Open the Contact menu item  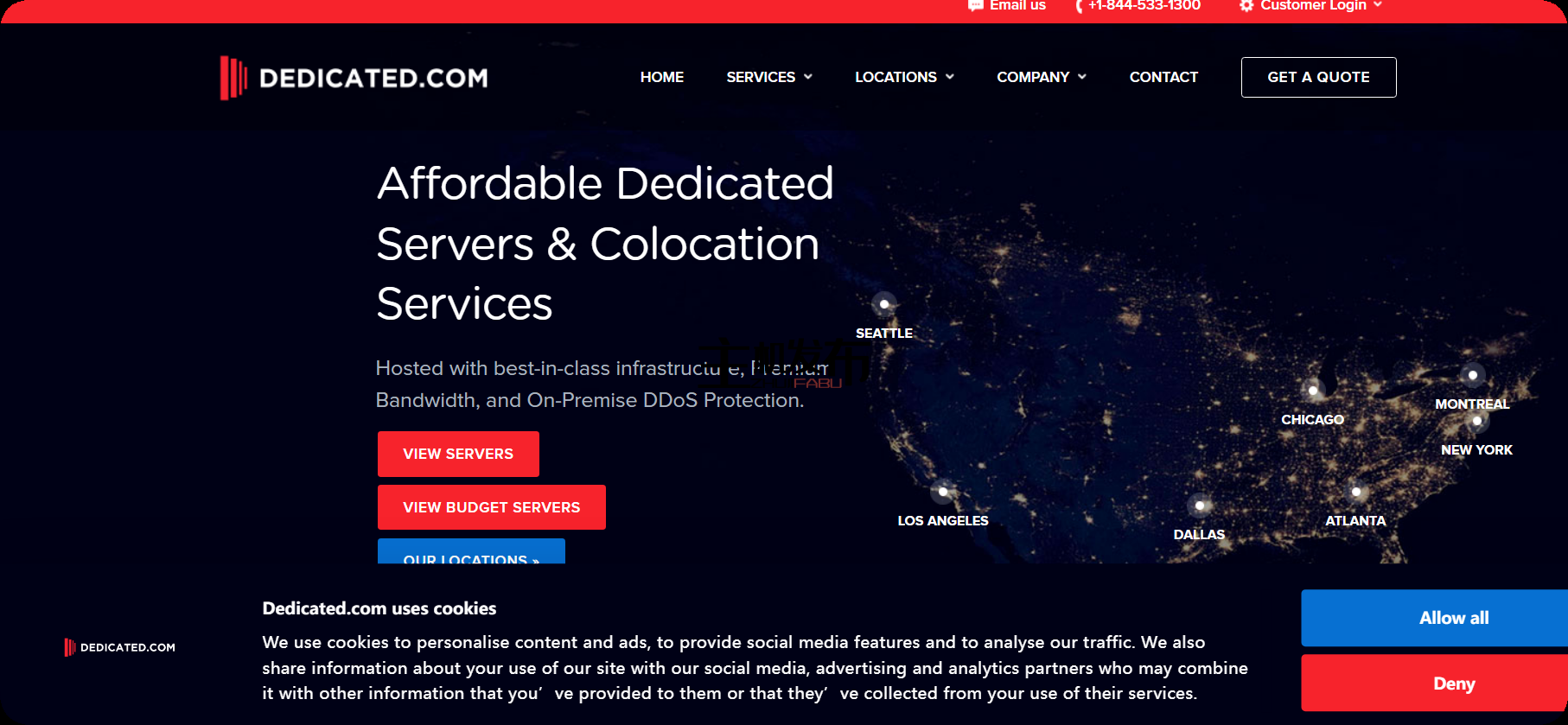tap(1163, 77)
